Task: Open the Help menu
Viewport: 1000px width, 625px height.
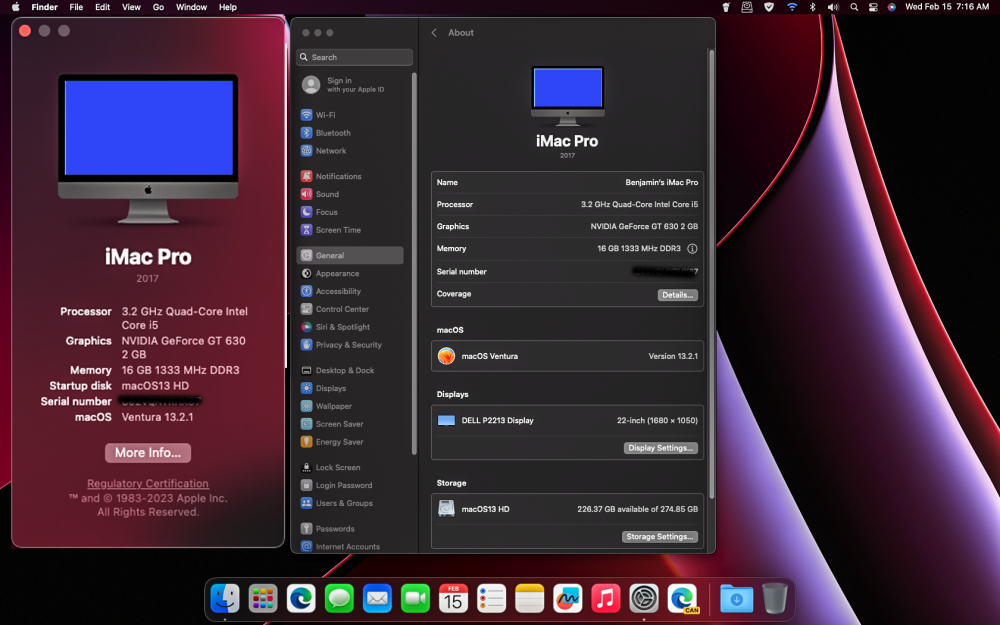Action: click(x=228, y=7)
